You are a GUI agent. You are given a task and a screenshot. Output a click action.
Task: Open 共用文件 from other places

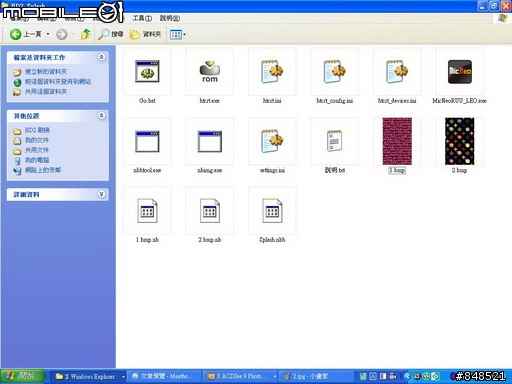37,150
